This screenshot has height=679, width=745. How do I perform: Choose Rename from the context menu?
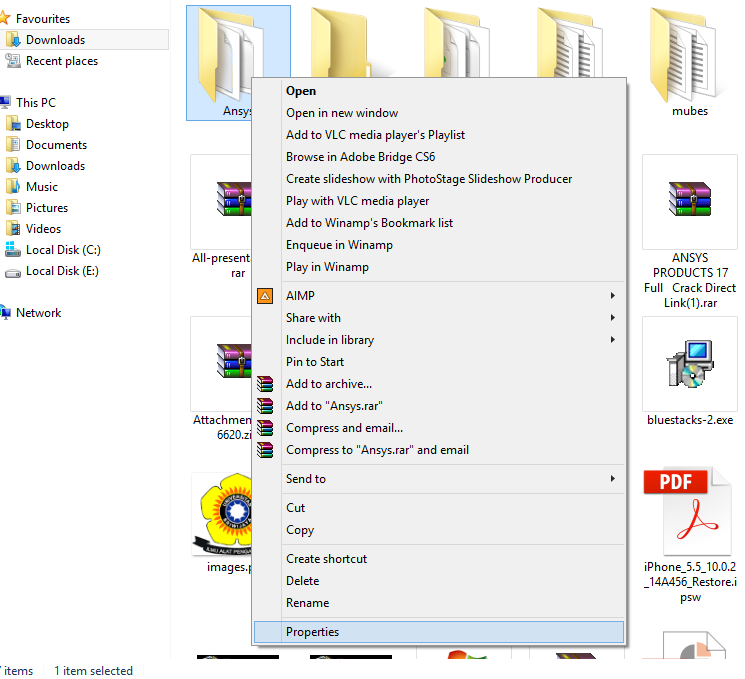pos(439,603)
